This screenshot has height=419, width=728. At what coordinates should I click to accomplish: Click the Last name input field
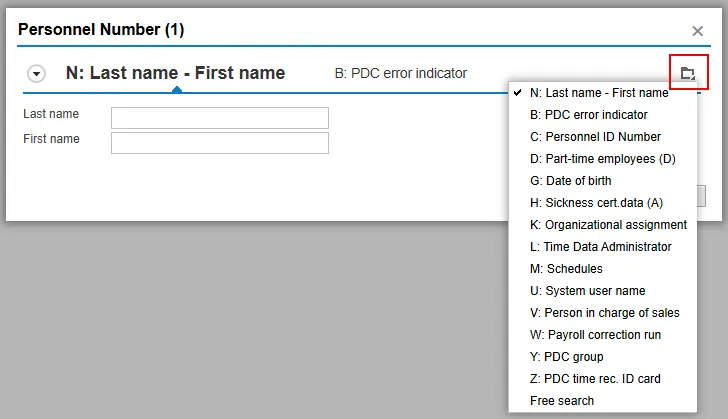pyautogui.click(x=219, y=118)
